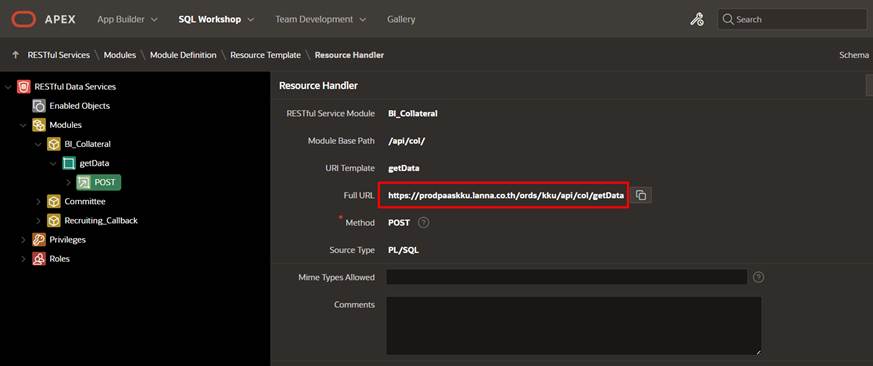
Task: Click the /api/col/ base path value
Action: tap(406, 141)
